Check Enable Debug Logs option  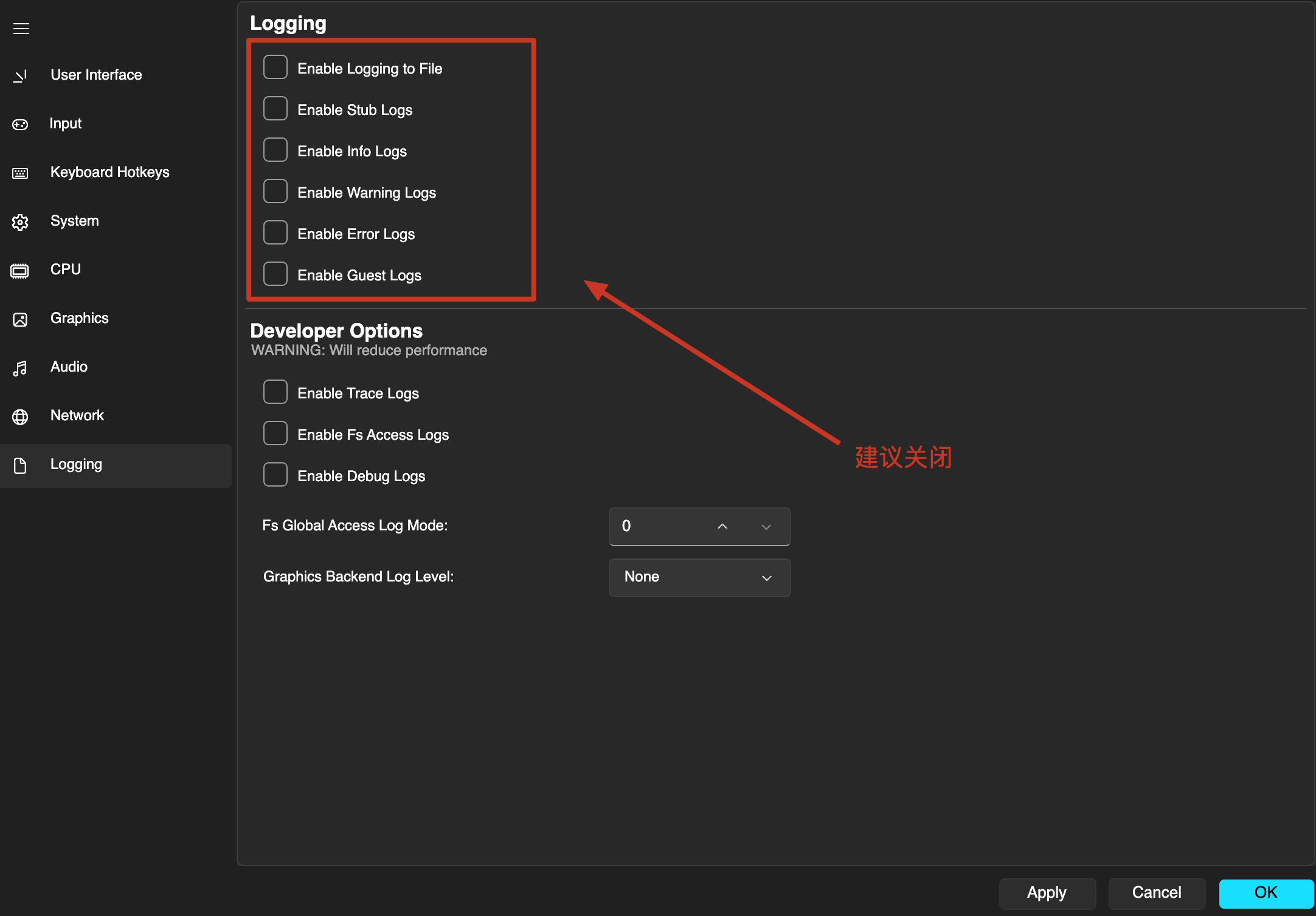tap(275, 475)
